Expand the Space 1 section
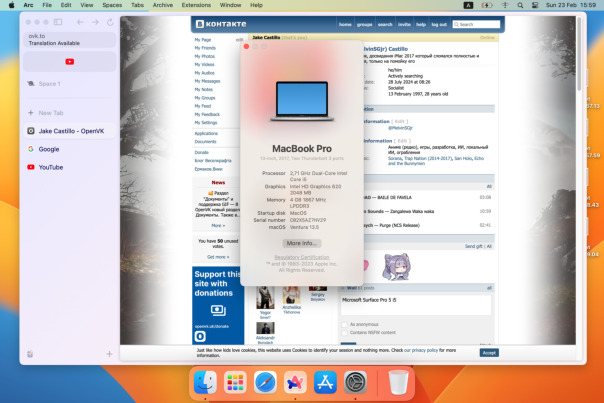 (x=50, y=84)
